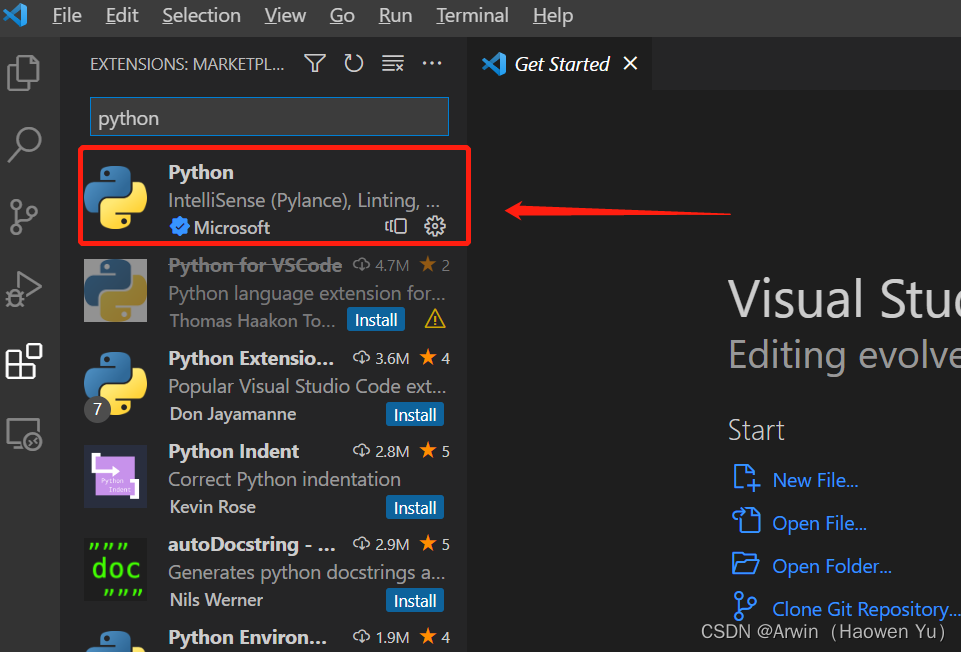Image resolution: width=961 pixels, height=652 pixels.
Task: Open the Search view icon
Action: point(25,145)
